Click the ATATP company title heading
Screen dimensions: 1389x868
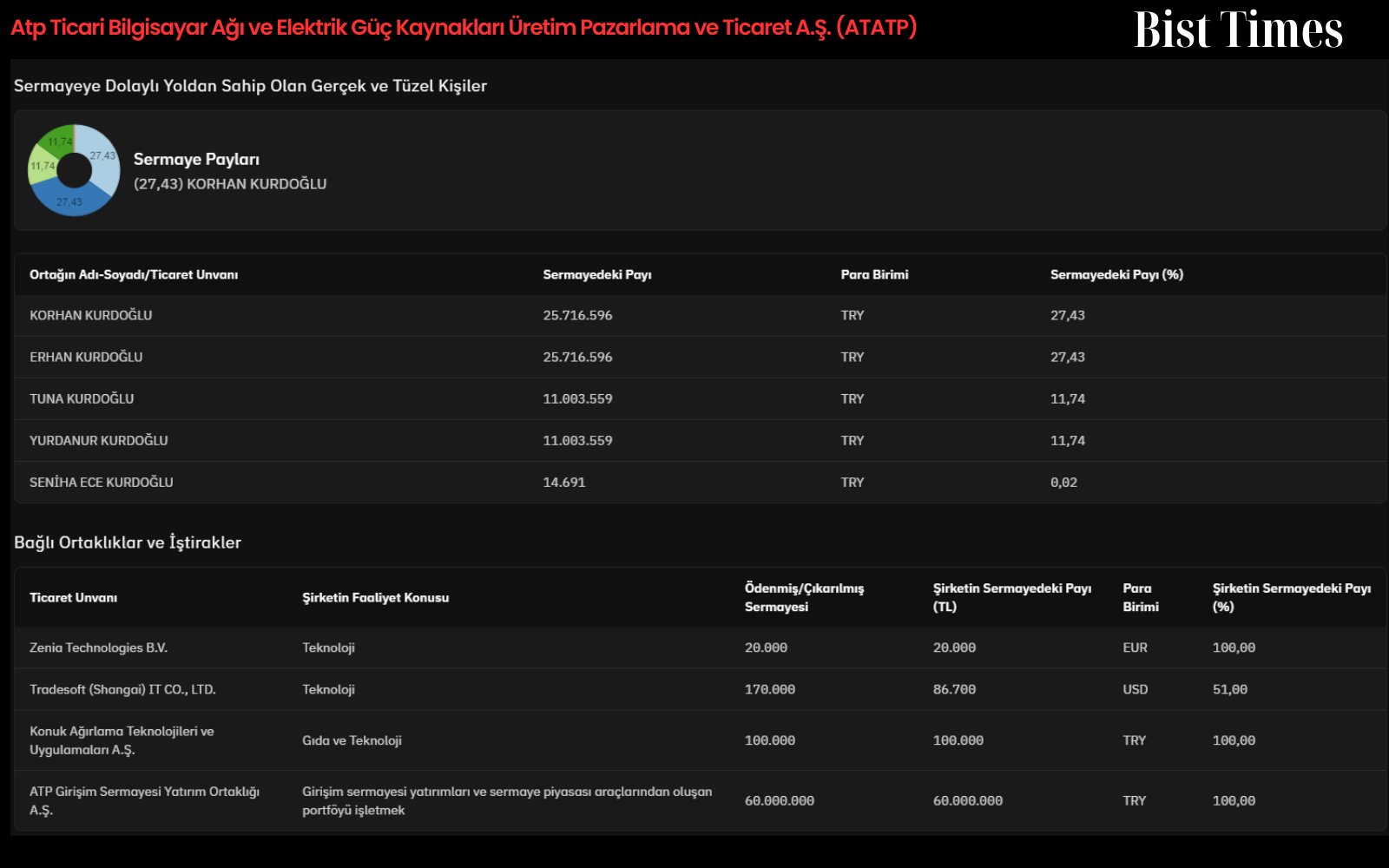pos(464,28)
